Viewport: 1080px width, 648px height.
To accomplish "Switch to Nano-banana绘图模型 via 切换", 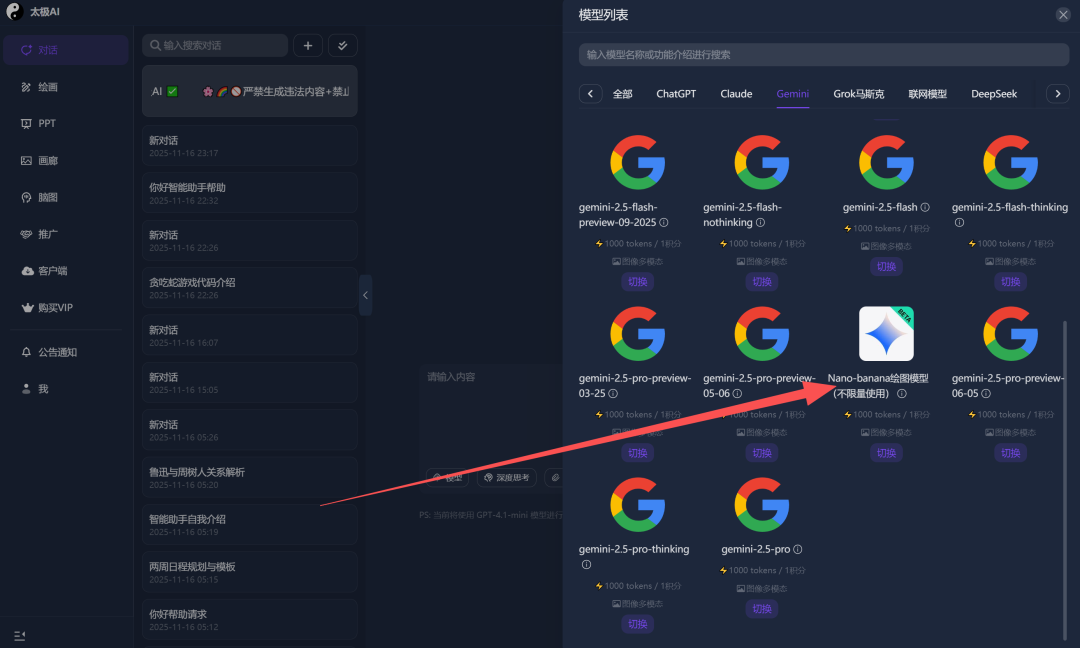I will 886,453.
